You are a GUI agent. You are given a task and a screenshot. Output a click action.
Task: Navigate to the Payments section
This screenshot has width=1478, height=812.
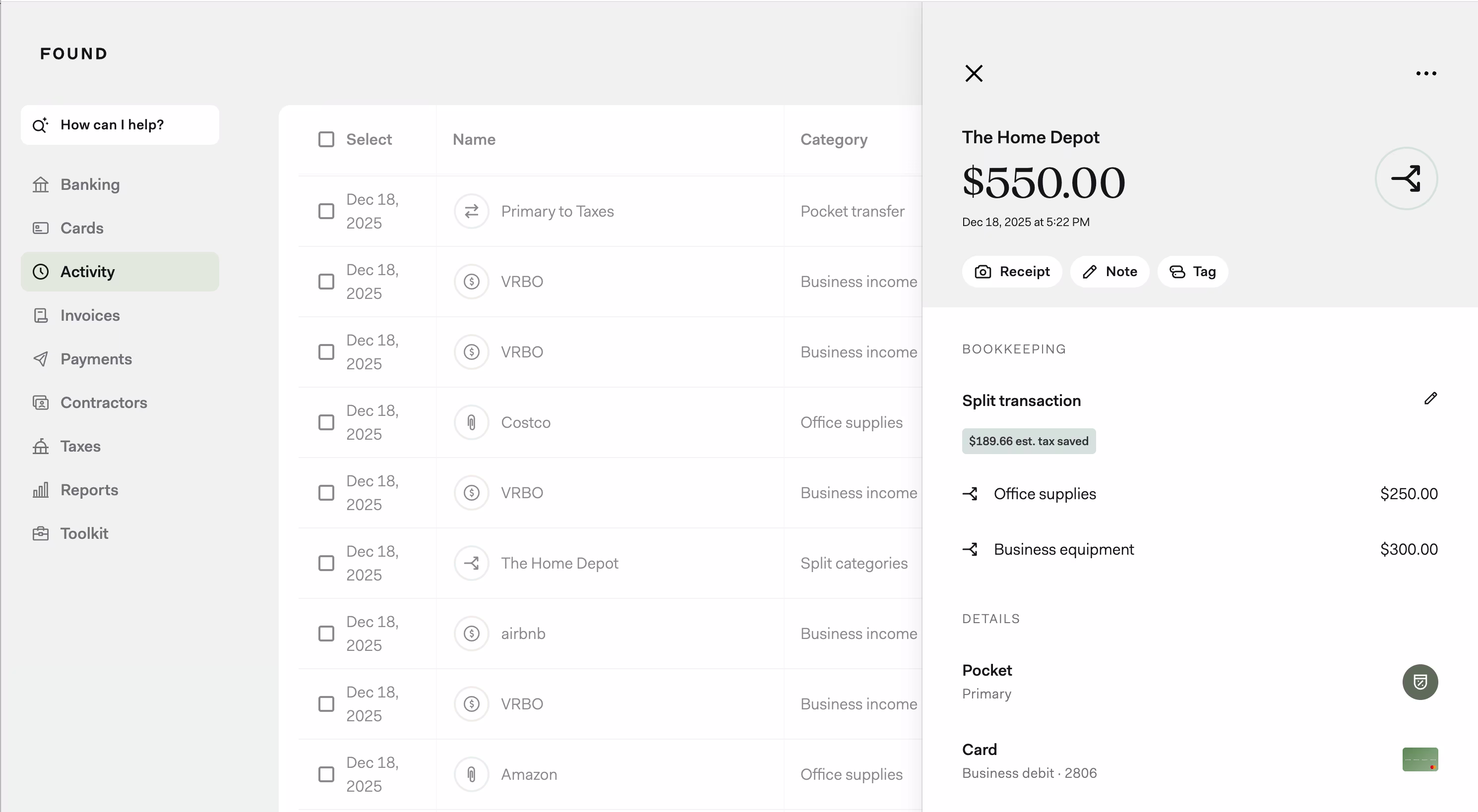pos(96,359)
